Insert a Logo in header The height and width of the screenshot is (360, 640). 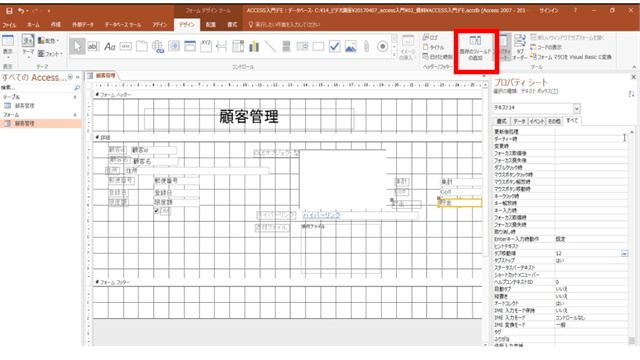pos(431,38)
